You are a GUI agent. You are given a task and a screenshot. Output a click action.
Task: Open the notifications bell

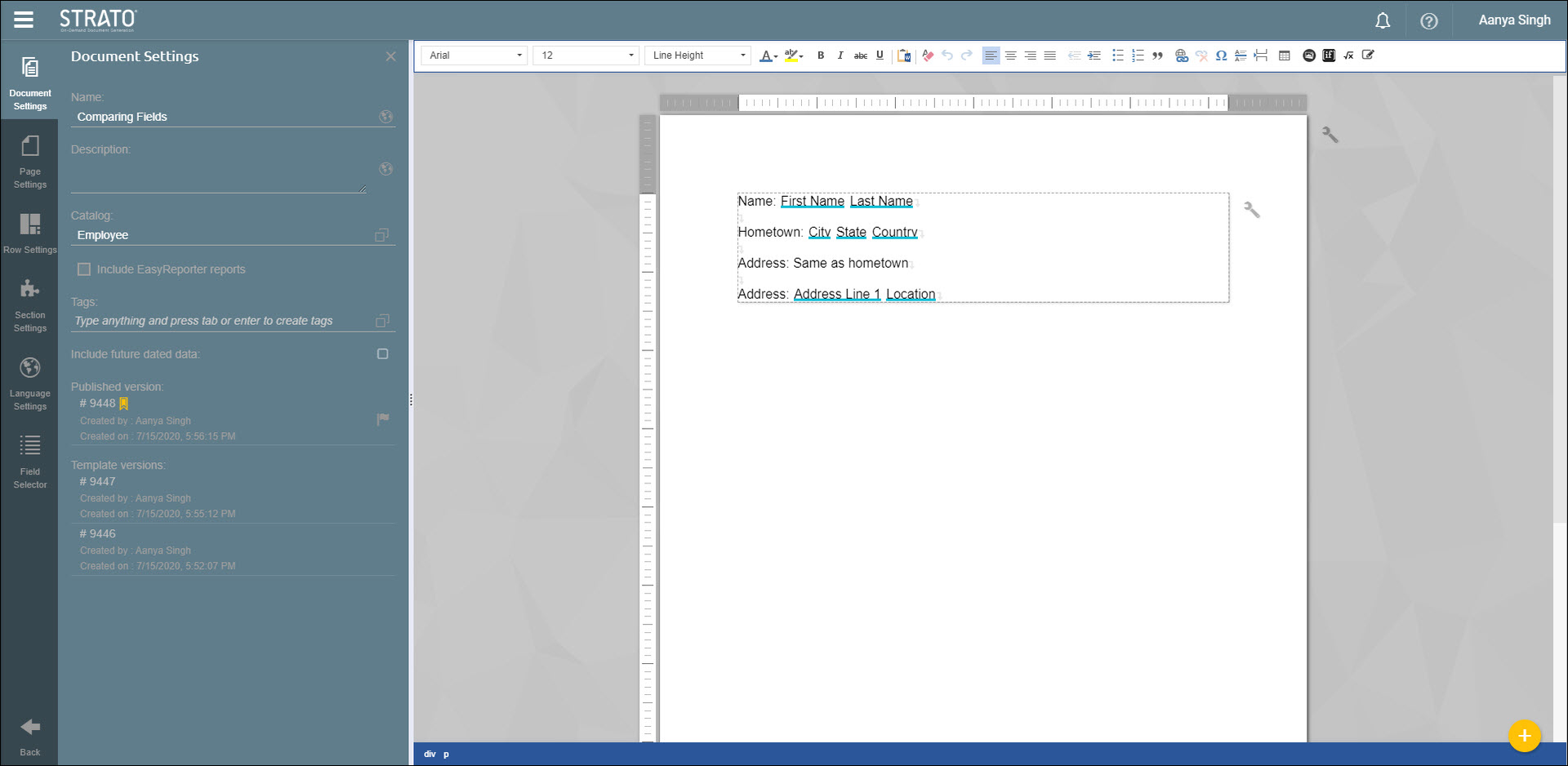(x=1382, y=21)
